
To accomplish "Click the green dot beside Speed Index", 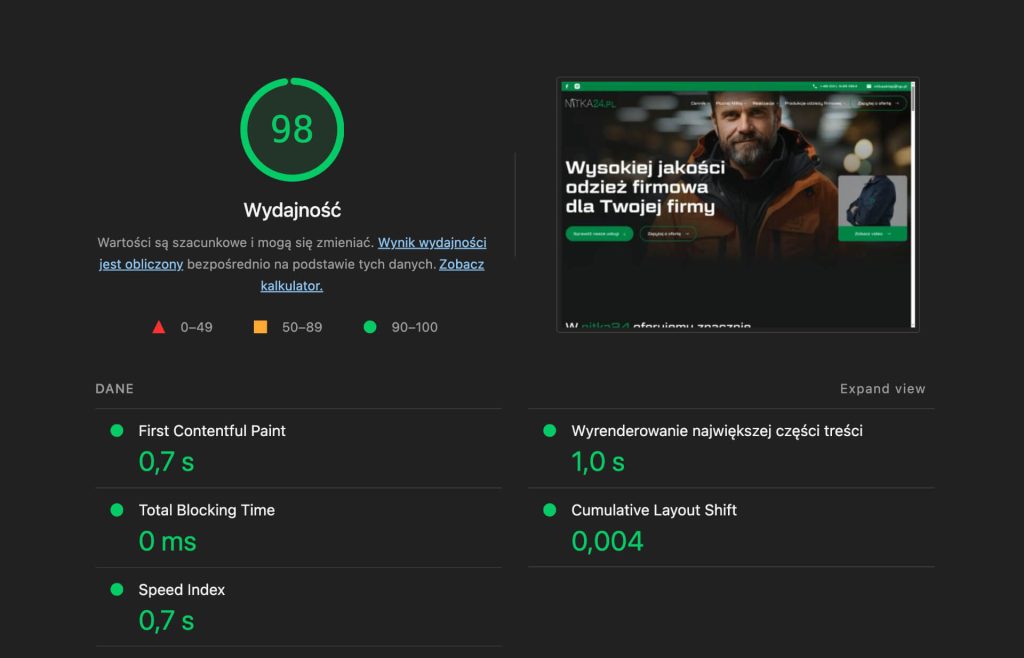I will pos(117,590).
